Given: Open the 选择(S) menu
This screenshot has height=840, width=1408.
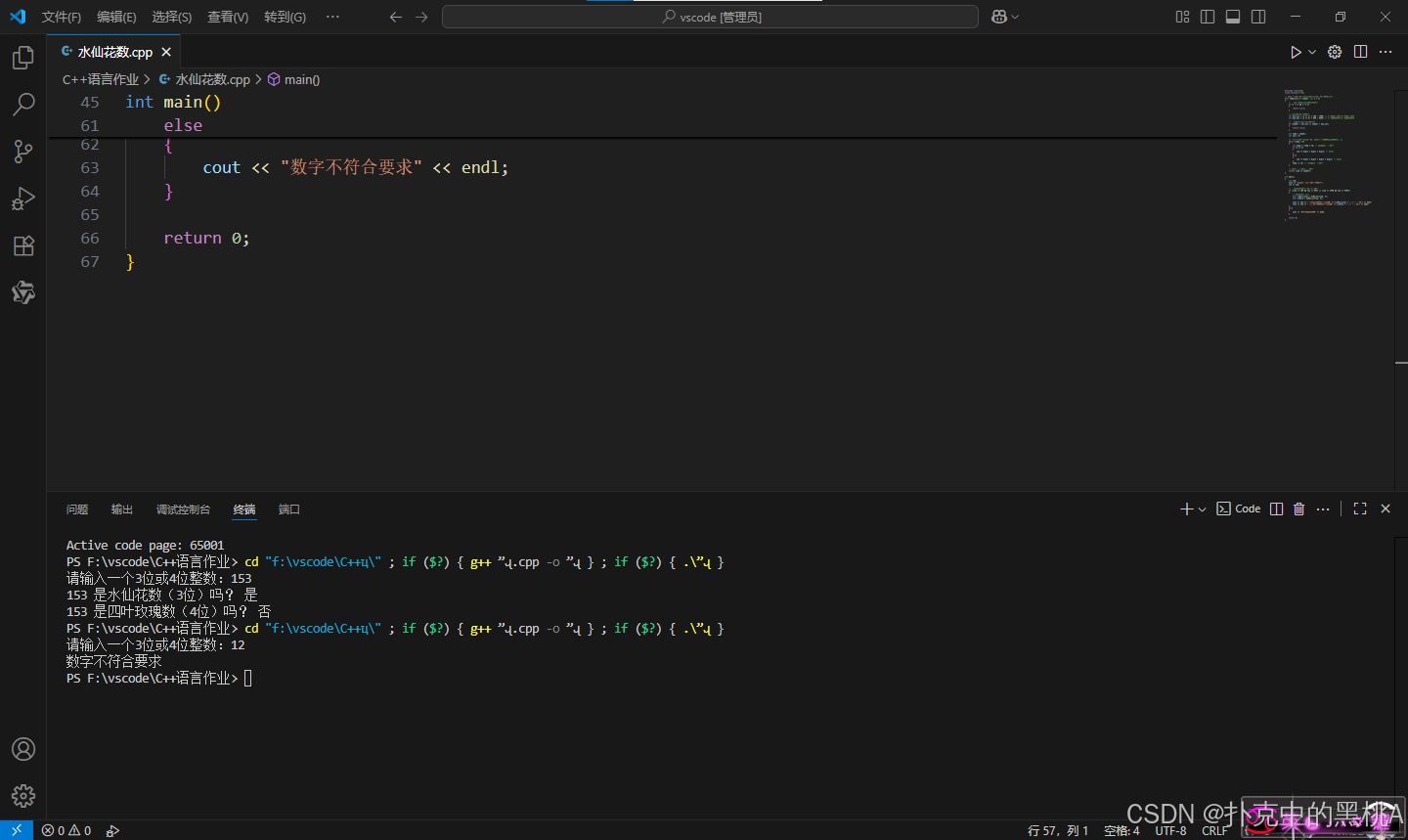Looking at the screenshot, I should 172,17.
